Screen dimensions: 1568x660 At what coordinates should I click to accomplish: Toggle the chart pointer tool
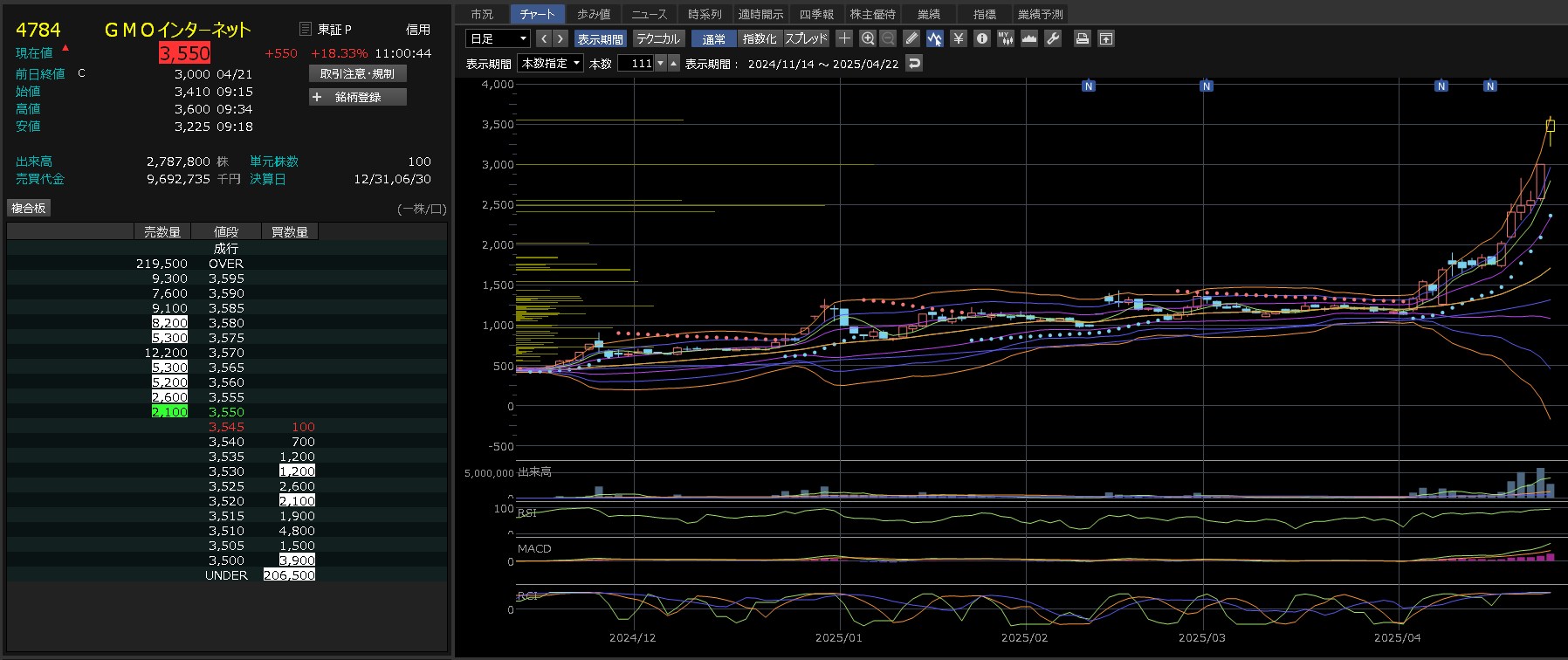(935, 38)
